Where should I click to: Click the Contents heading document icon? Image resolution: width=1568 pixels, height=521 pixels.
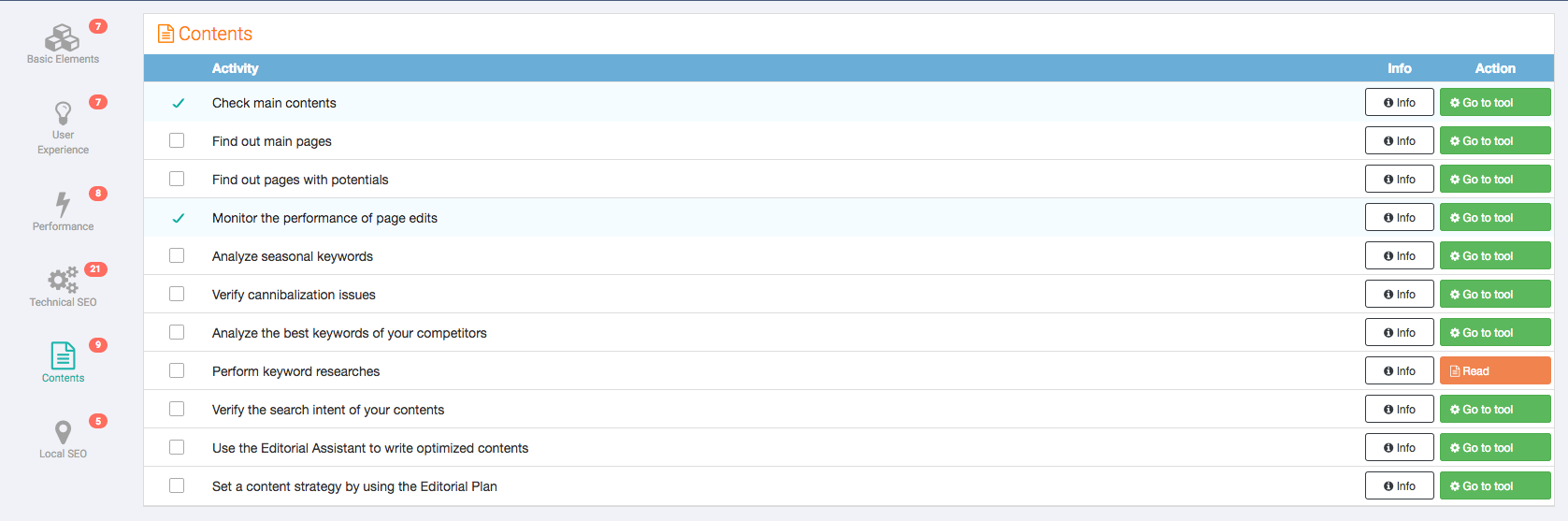pyautogui.click(x=165, y=34)
